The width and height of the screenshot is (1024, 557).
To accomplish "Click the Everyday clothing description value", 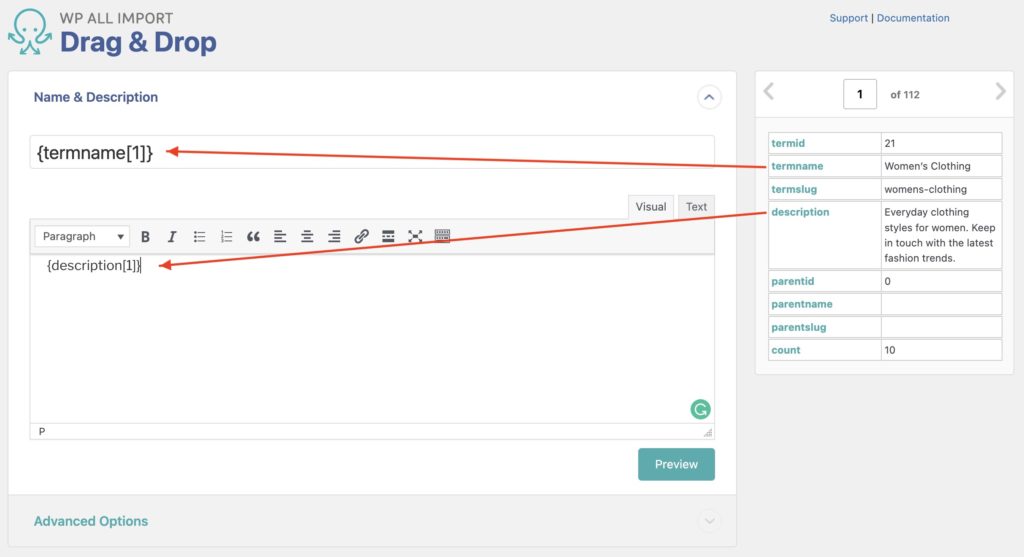I will [941, 235].
